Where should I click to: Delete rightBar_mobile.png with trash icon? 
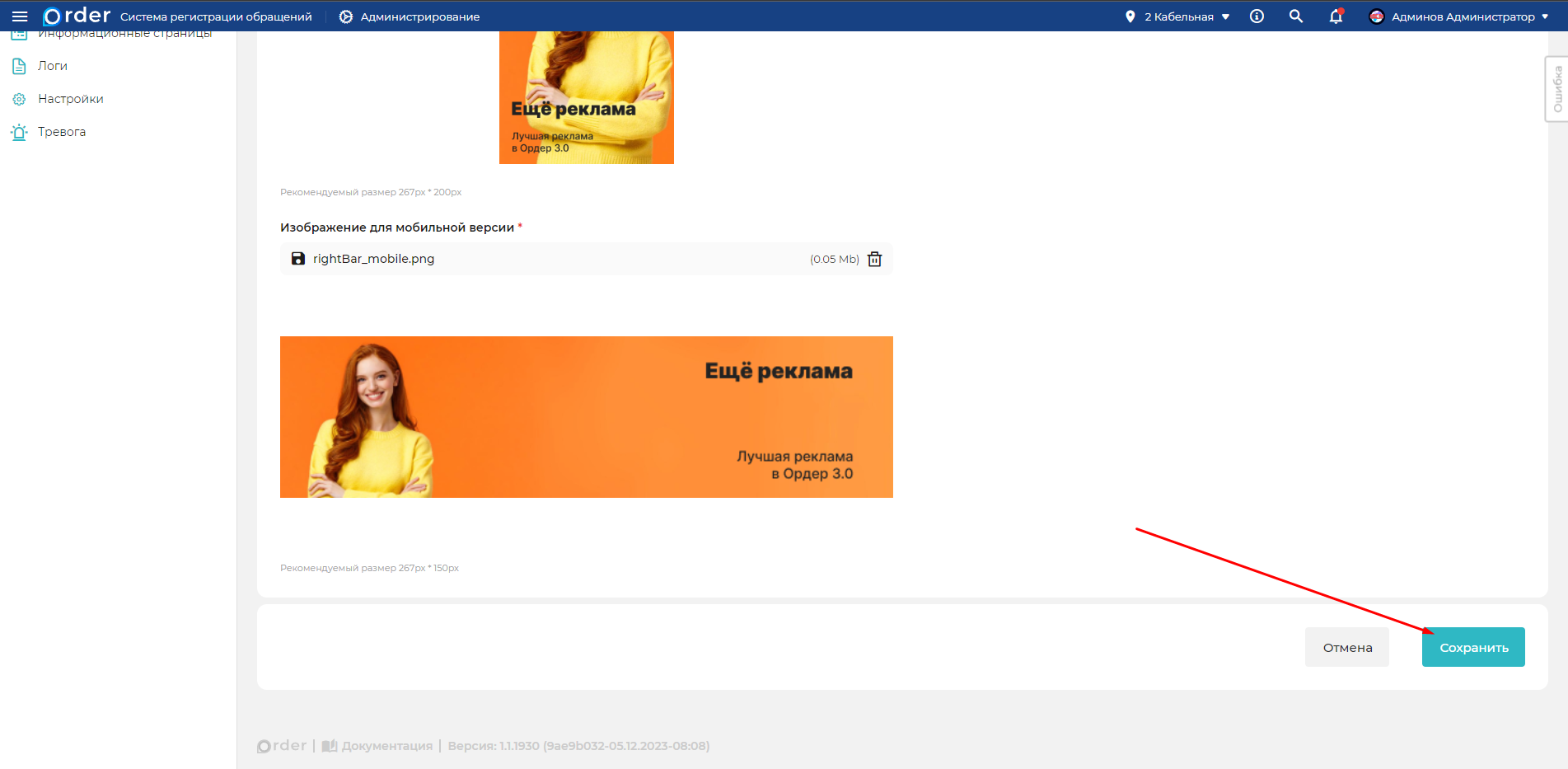875,259
